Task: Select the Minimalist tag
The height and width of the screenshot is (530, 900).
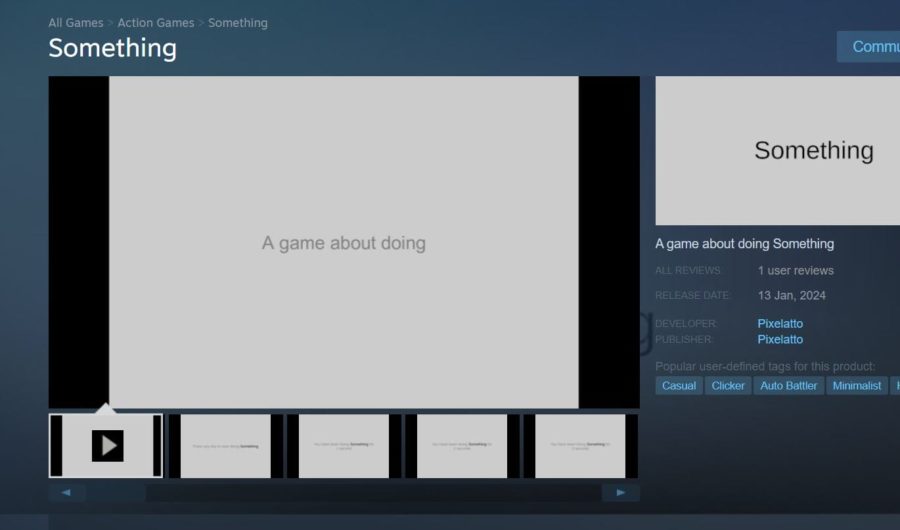Action: tap(857, 386)
